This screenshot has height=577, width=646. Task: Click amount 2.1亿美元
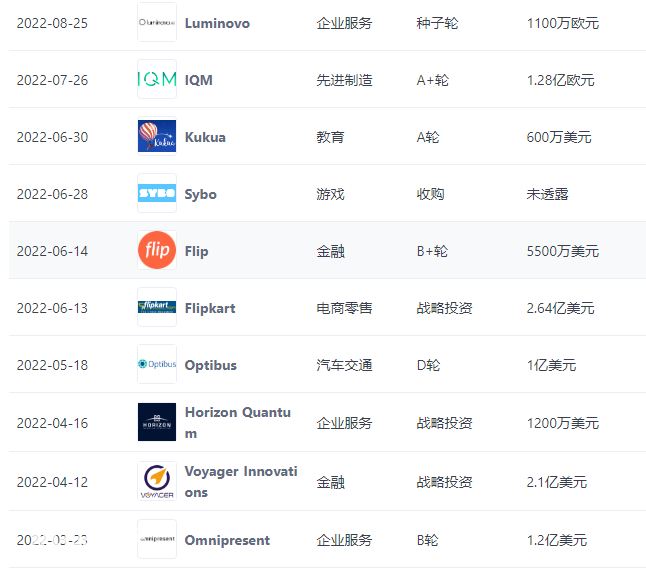pos(557,482)
